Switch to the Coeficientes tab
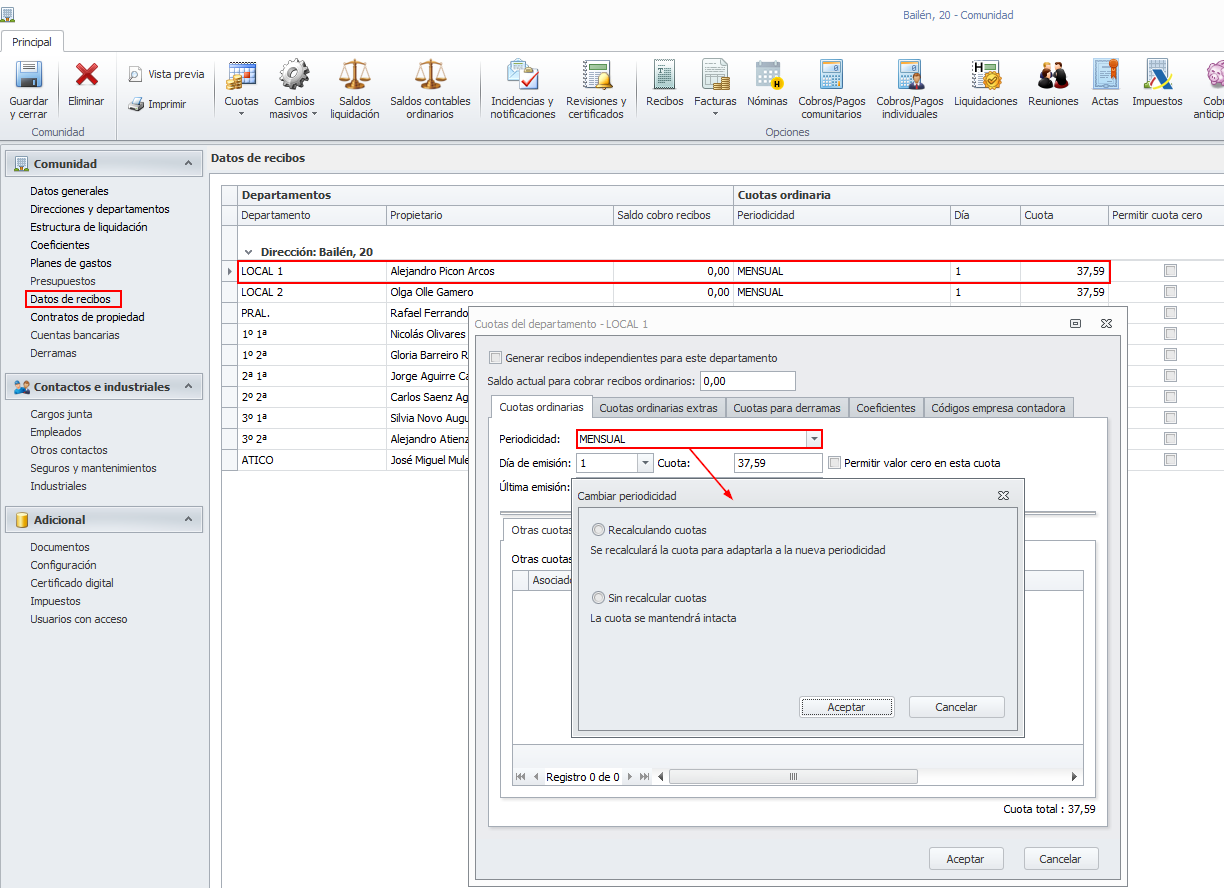1224x888 pixels. point(885,408)
